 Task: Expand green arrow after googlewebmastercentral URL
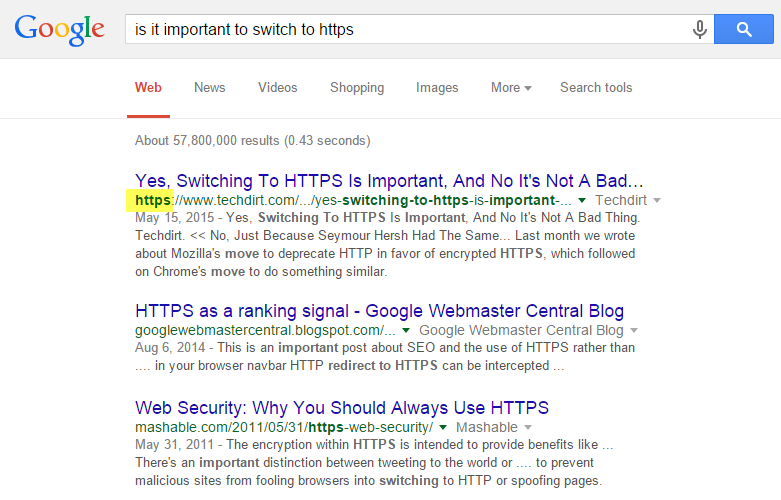point(407,330)
